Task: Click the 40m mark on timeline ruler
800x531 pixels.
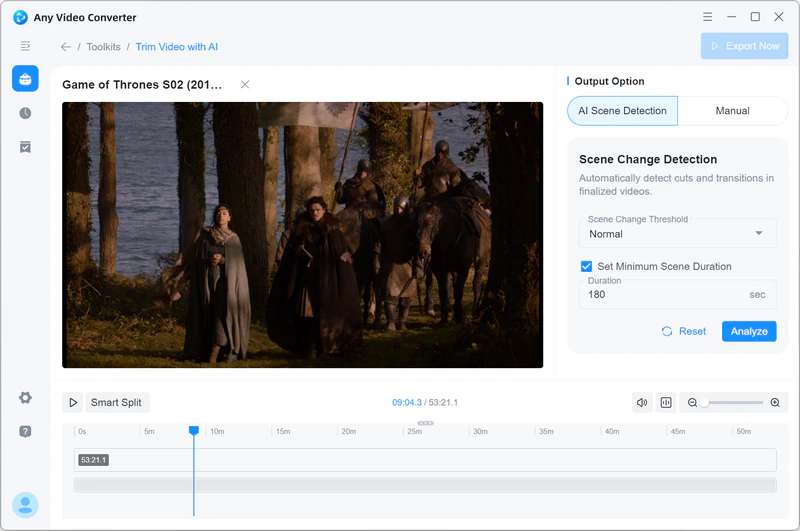Action: 612,432
